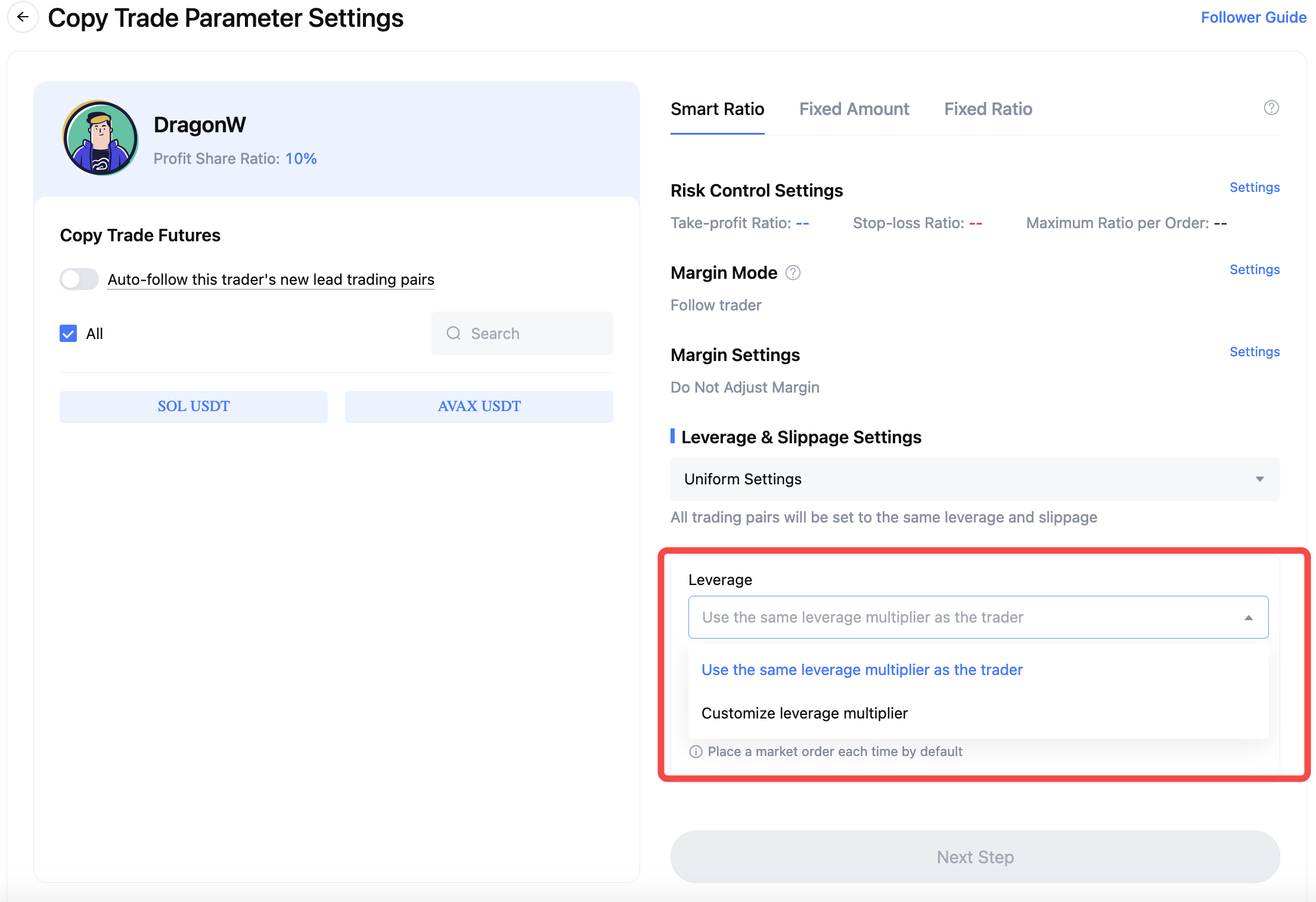Image resolution: width=1316 pixels, height=902 pixels.
Task: Select the SOL USDT pair
Action: click(x=194, y=406)
